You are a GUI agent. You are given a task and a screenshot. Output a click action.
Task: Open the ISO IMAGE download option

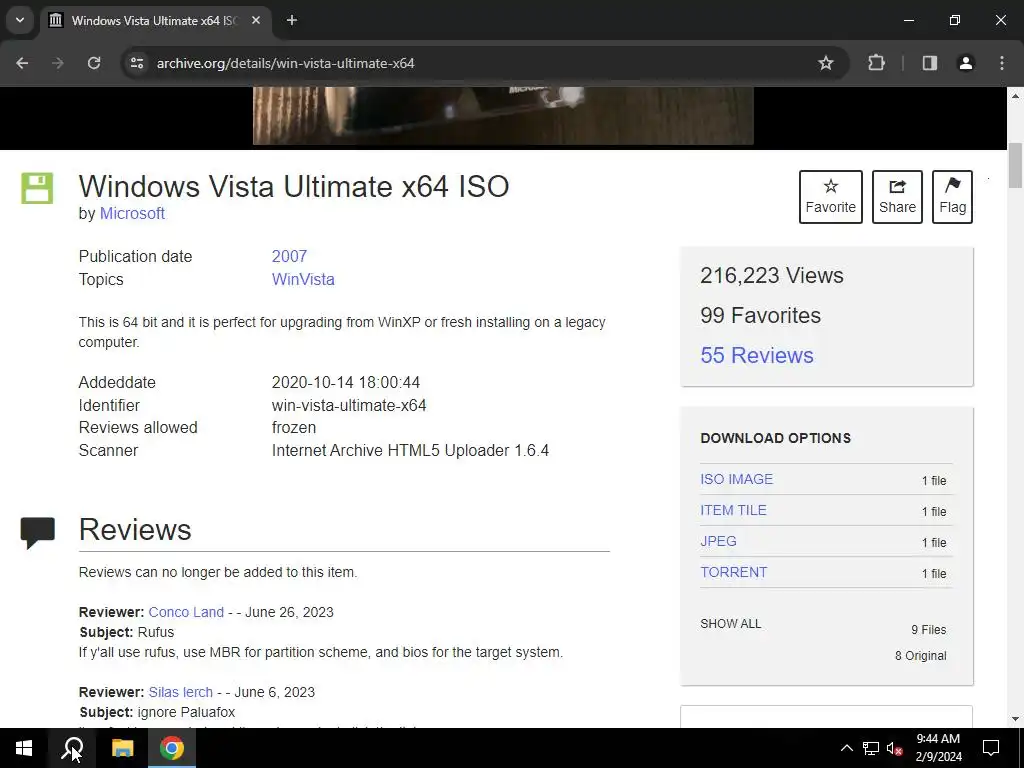click(x=737, y=479)
